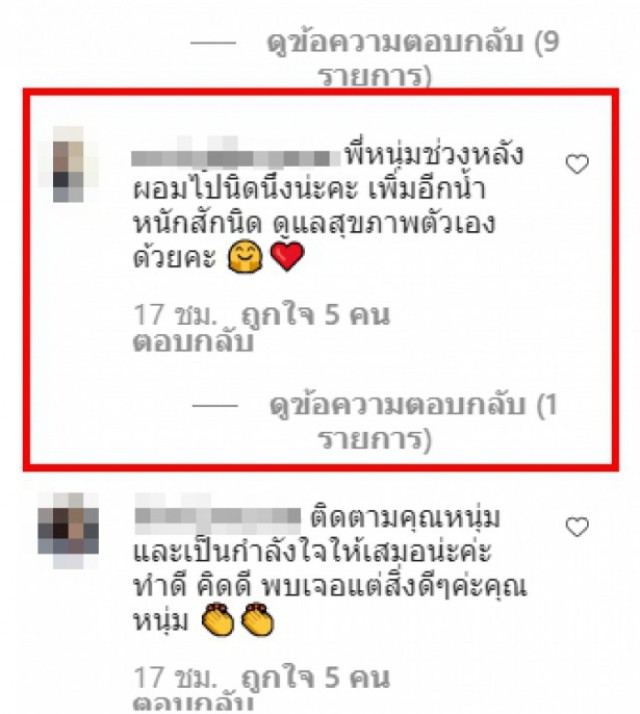Click ตอบกลับ under the ติดตามคุณหนุ่ม comment
The width and height of the screenshot is (640, 714).
pyautogui.click(x=193, y=704)
